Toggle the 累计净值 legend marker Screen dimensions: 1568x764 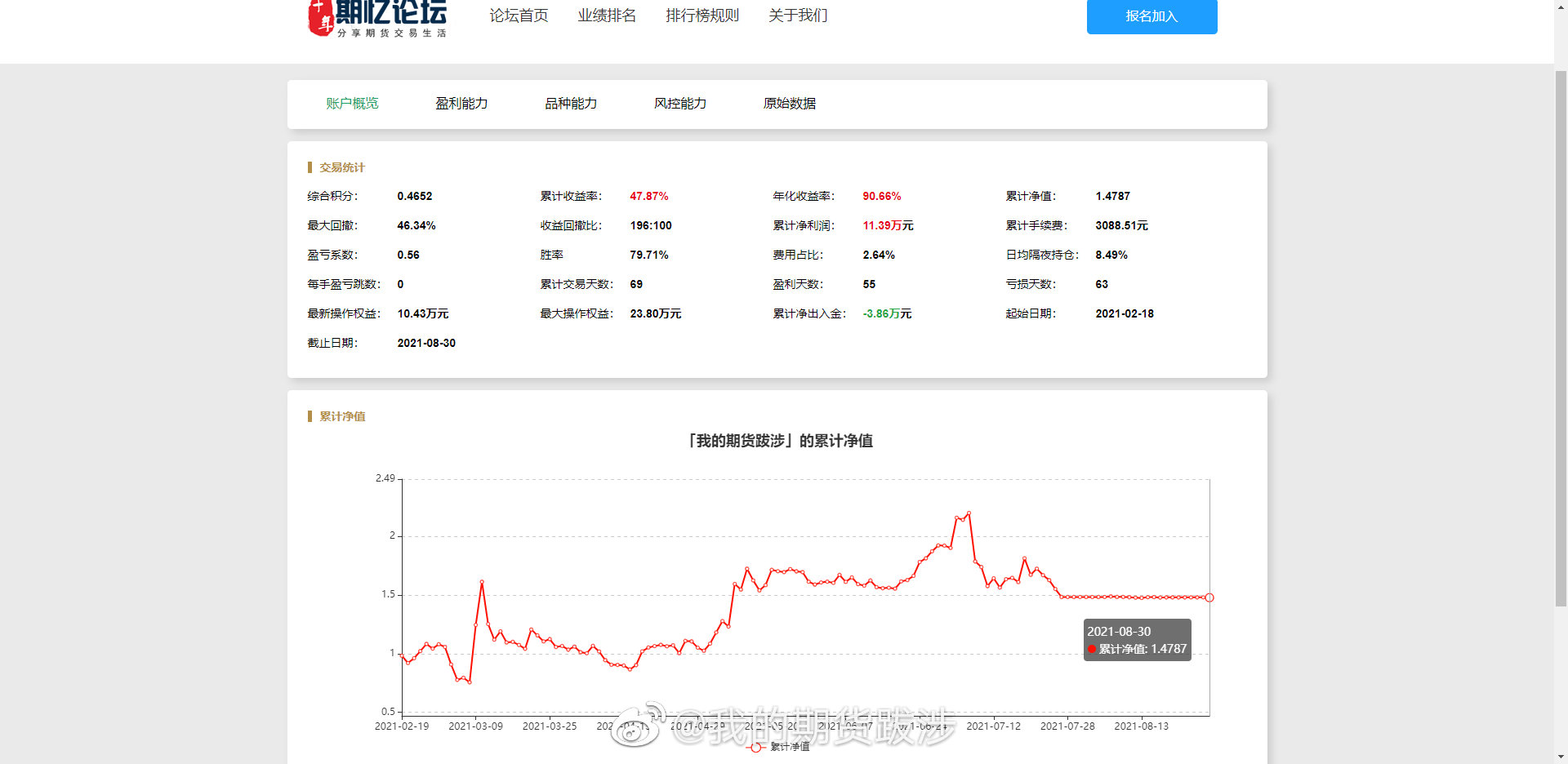point(756,747)
